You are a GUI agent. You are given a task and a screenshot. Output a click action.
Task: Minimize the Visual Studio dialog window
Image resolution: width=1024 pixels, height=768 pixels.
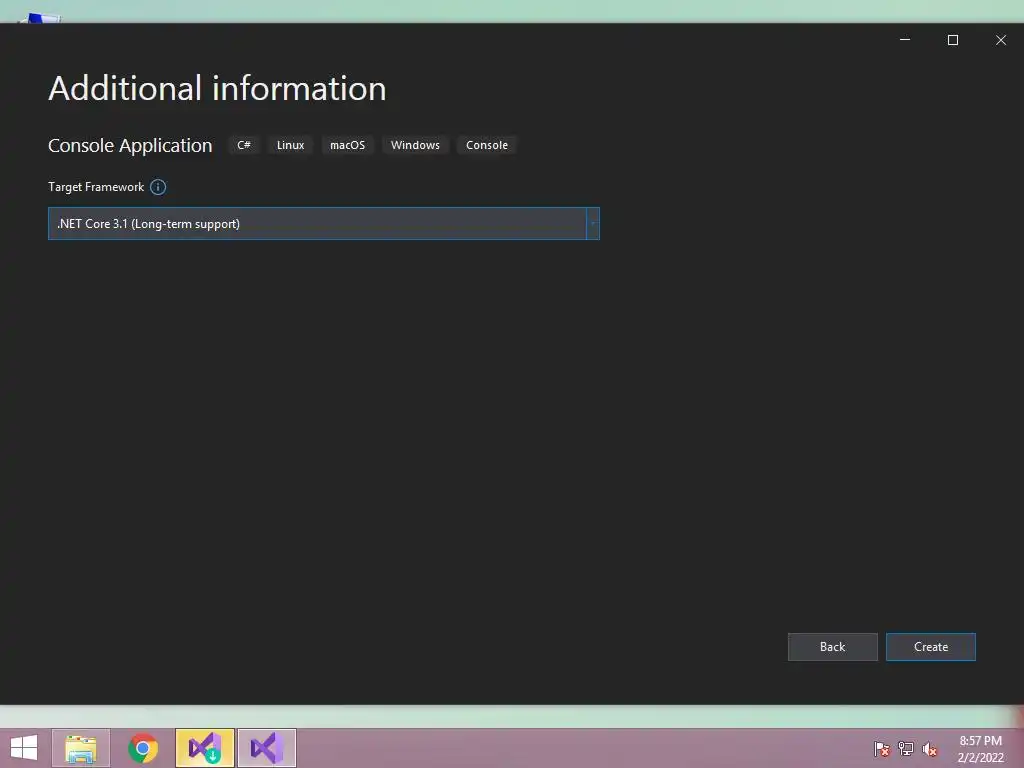coord(905,40)
